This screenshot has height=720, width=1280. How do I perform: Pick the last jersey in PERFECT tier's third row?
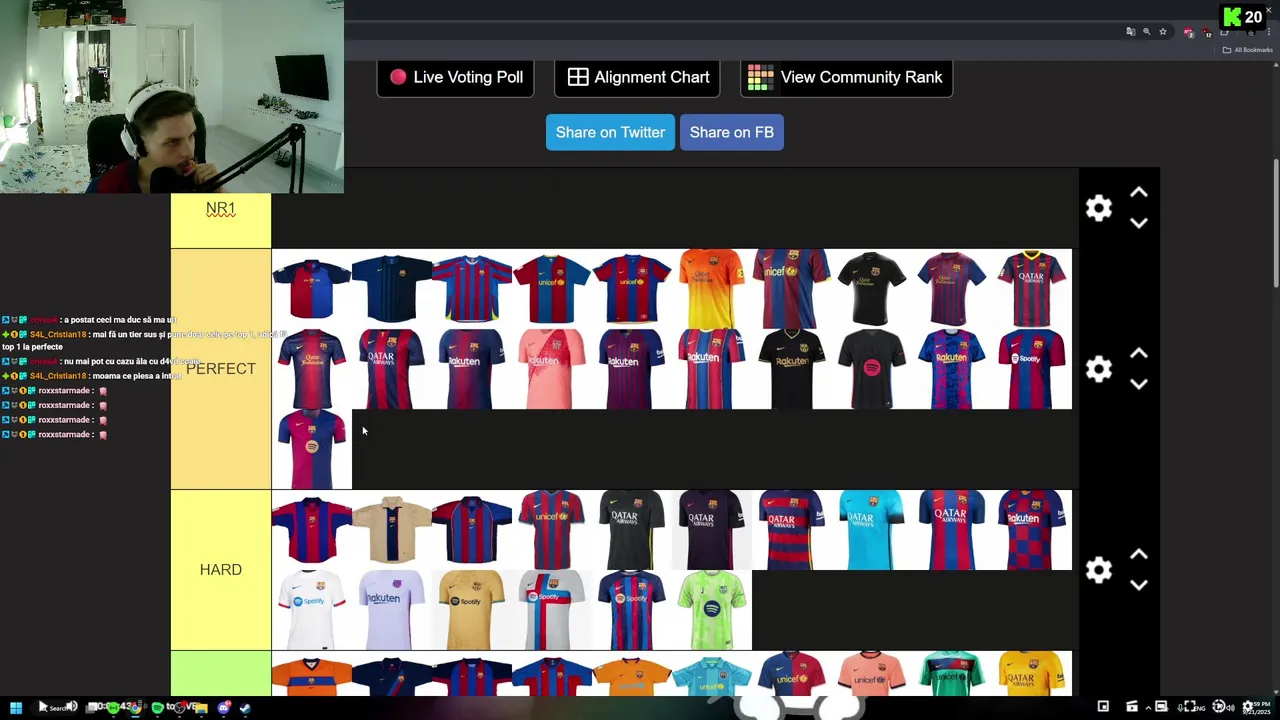pyautogui.click(x=312, y=449)
